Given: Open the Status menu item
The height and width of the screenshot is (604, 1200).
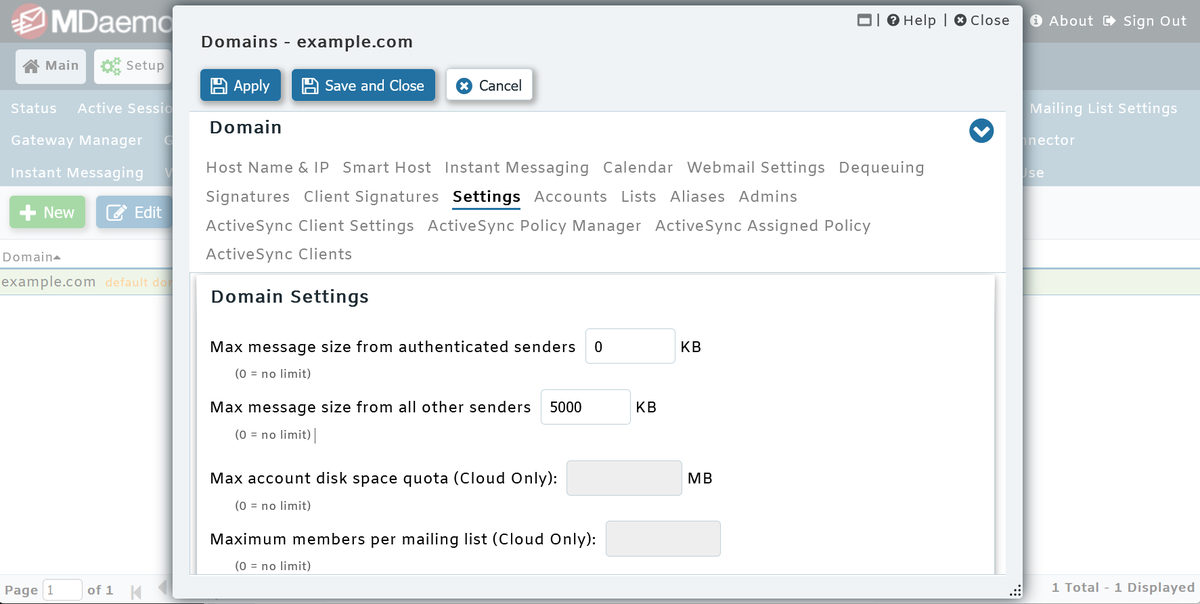Looking at the screenshot, I should (34, 108).
